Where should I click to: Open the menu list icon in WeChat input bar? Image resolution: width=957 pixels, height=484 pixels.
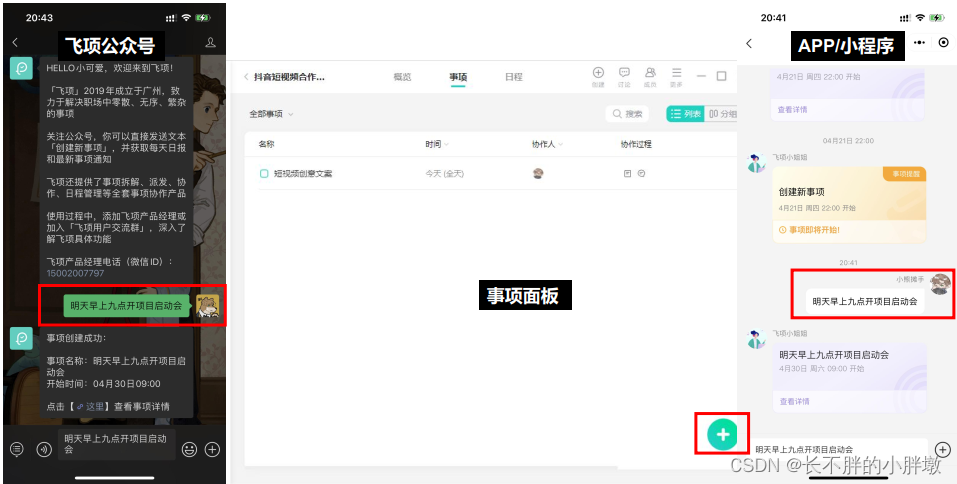pyautogui.click(x=17, y=450)
